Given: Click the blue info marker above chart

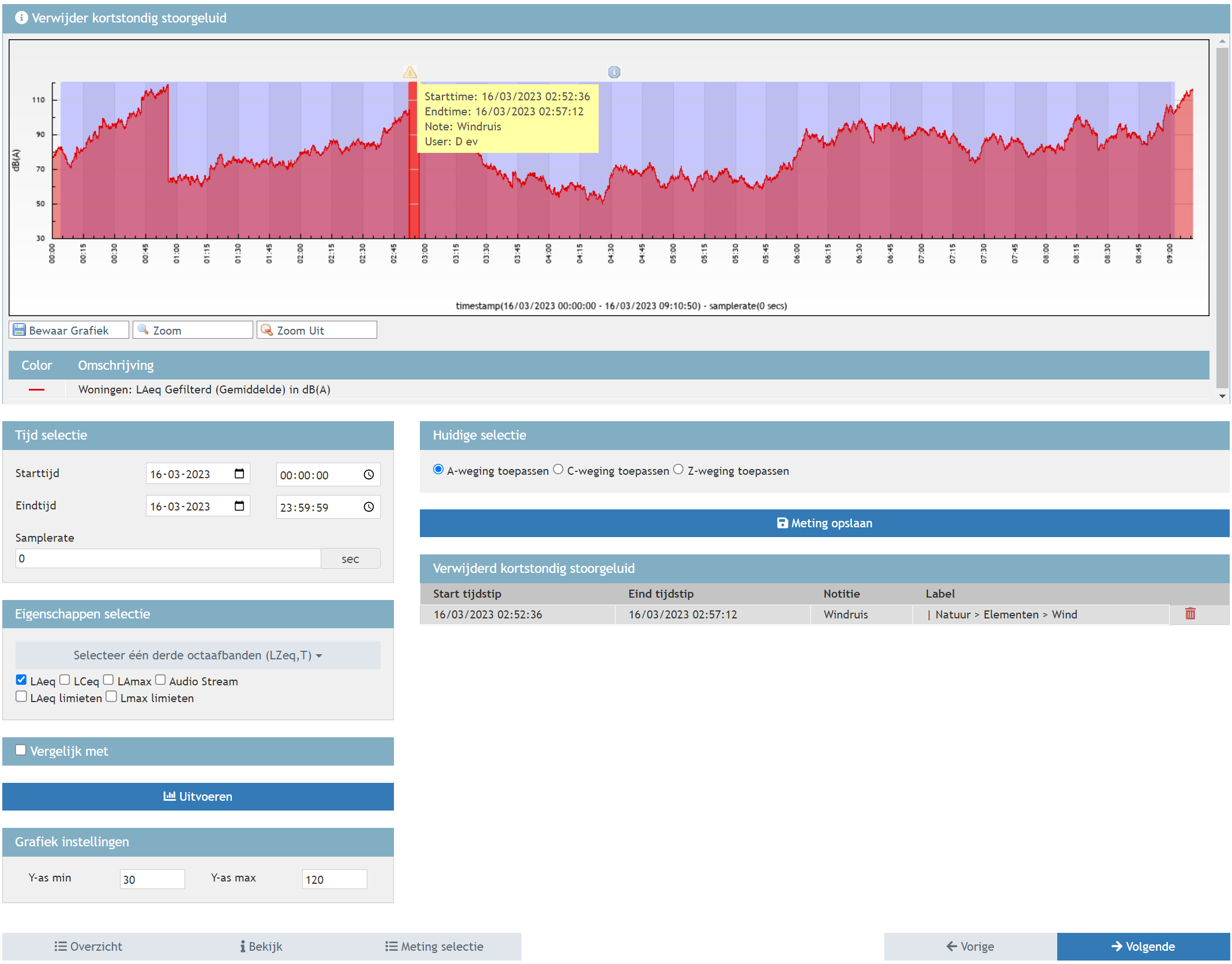Looking at the screenshot, I should coord(614,72).
